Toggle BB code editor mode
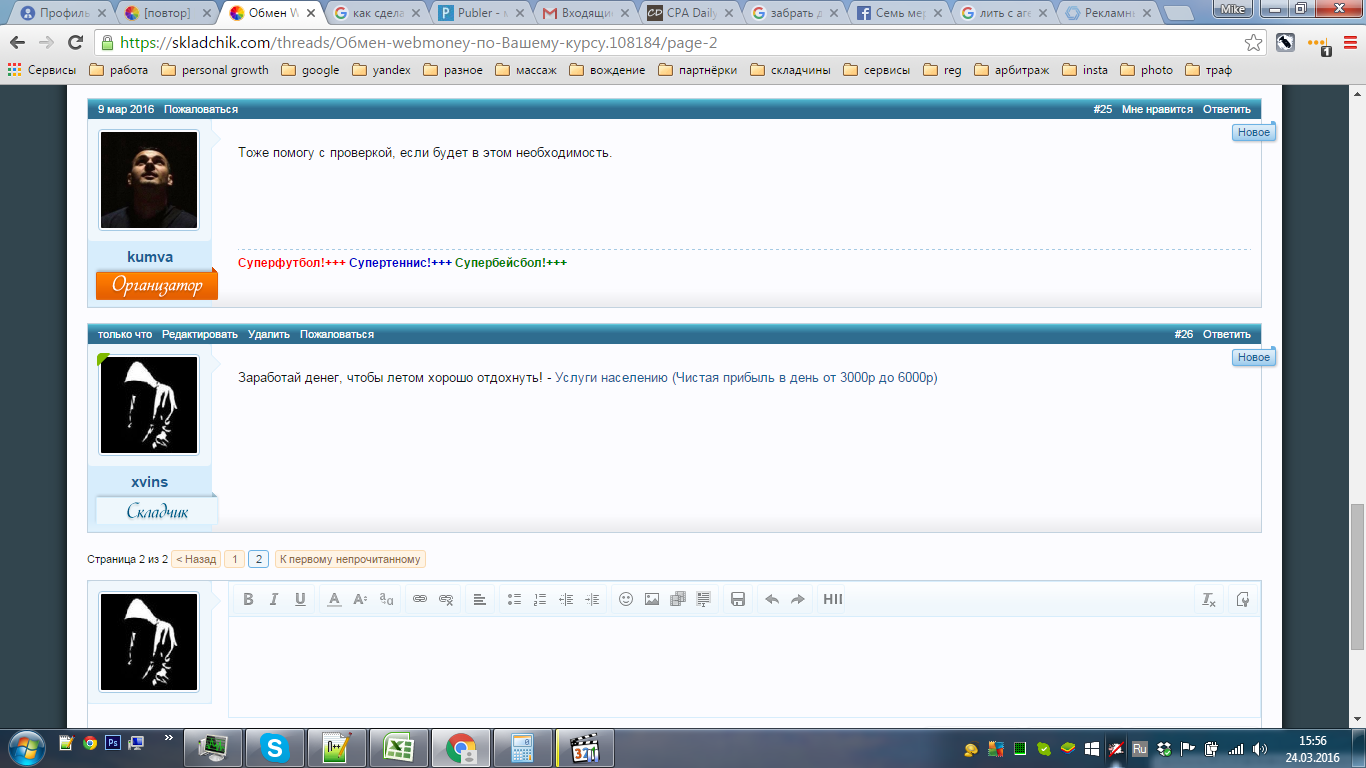 point(1243,599)
